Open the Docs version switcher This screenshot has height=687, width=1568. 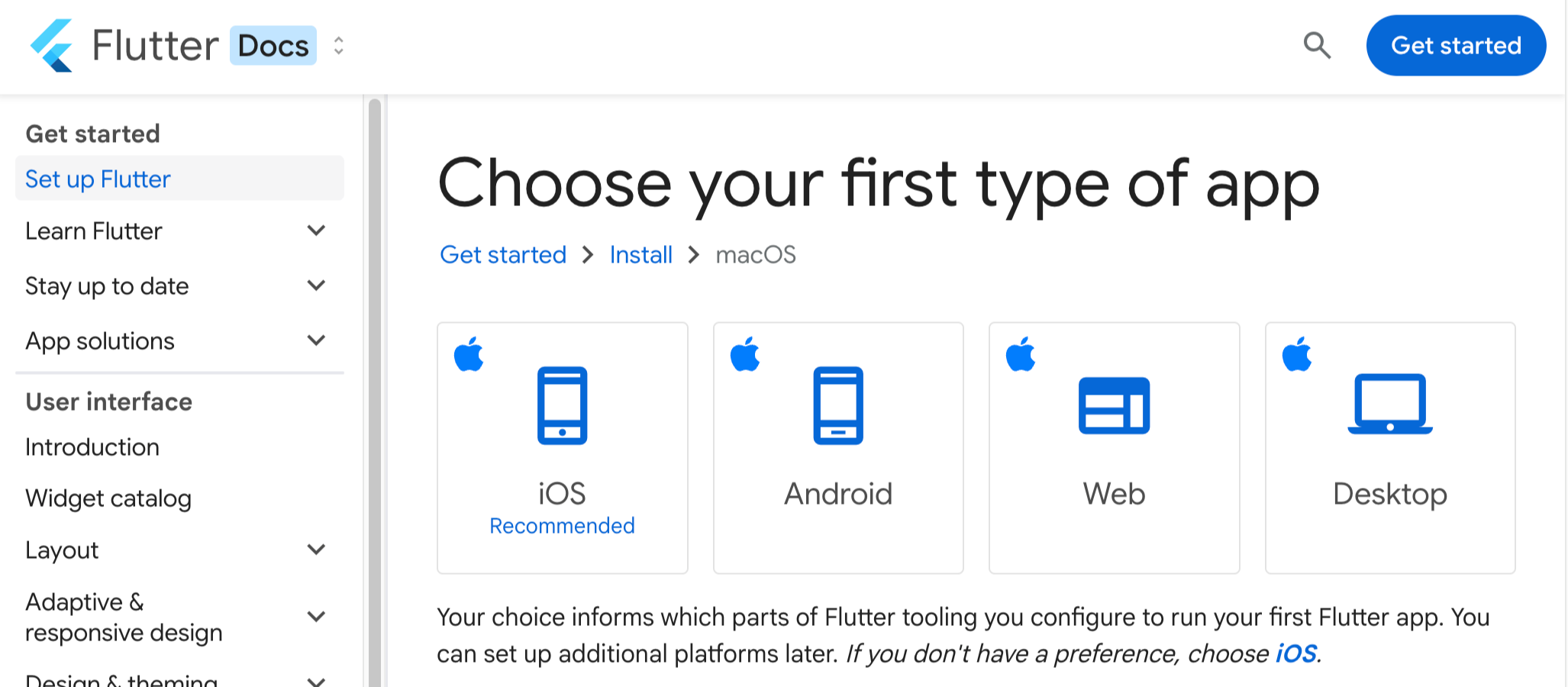(x=337, y=46)
